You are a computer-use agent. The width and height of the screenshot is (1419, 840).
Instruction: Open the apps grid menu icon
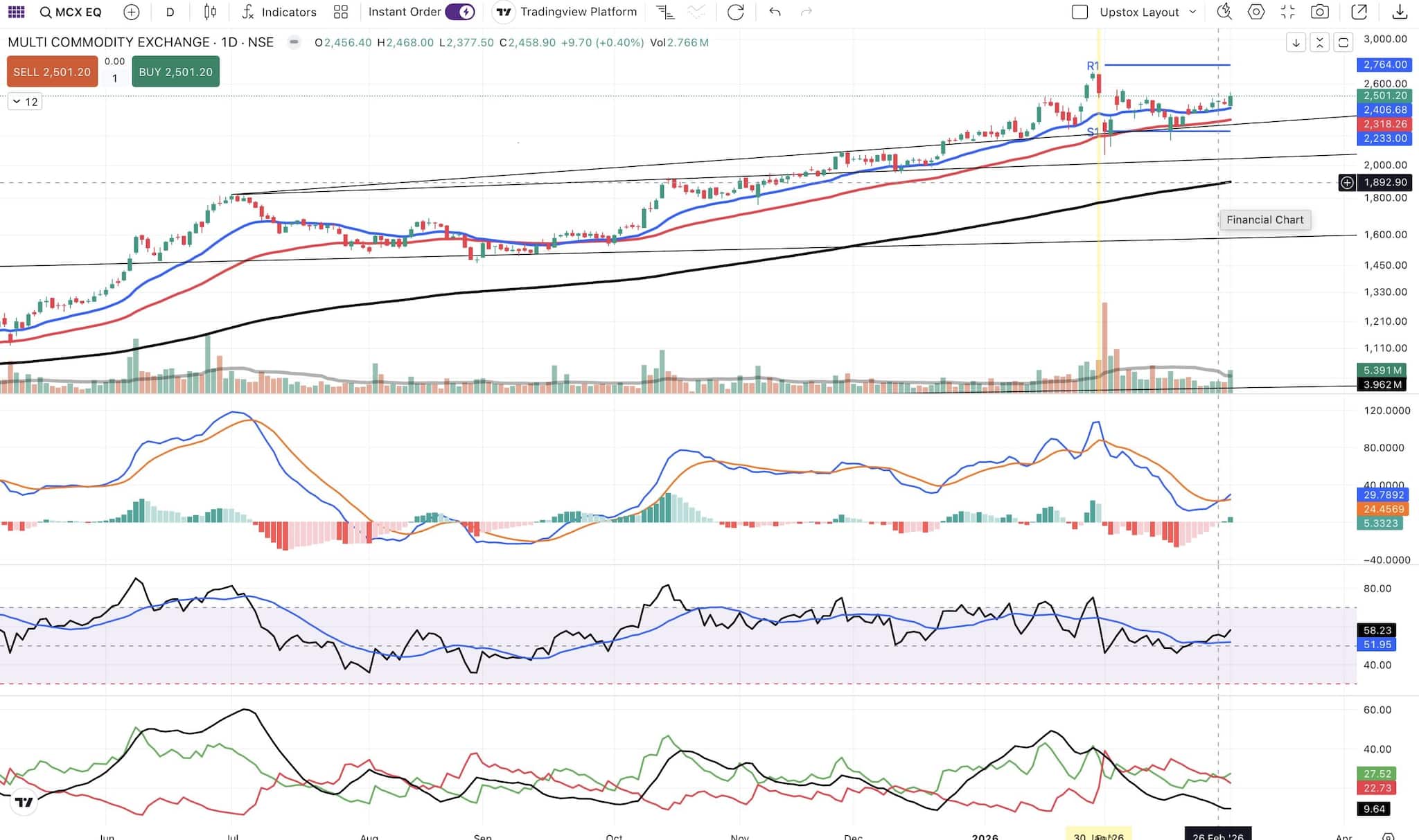point(16,12)
